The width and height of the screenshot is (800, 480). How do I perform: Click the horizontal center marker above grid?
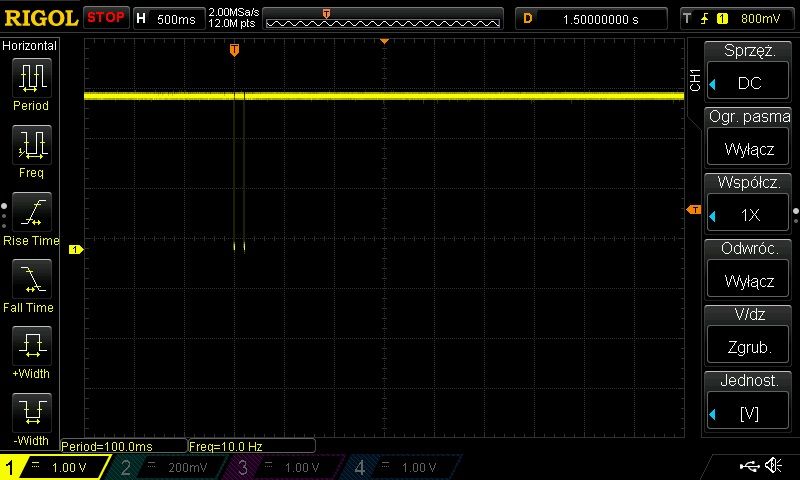point(385,41)
